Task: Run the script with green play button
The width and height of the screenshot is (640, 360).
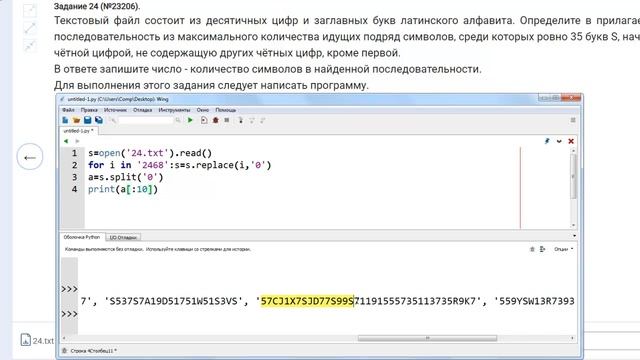Action: (190, 120)
